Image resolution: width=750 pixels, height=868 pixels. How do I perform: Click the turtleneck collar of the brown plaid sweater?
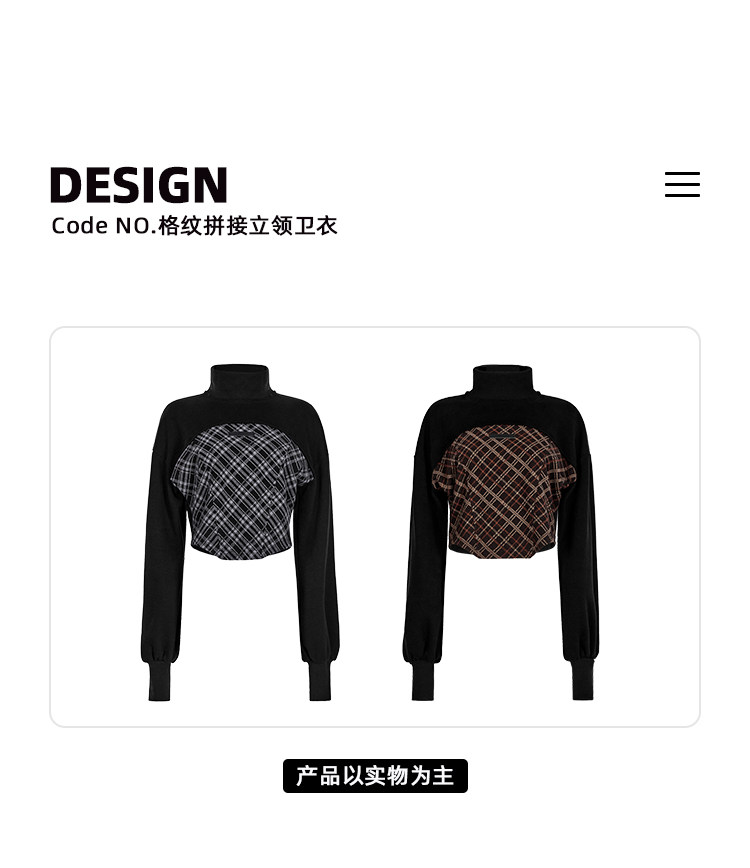pyautogui.click(x=503, y=381)
